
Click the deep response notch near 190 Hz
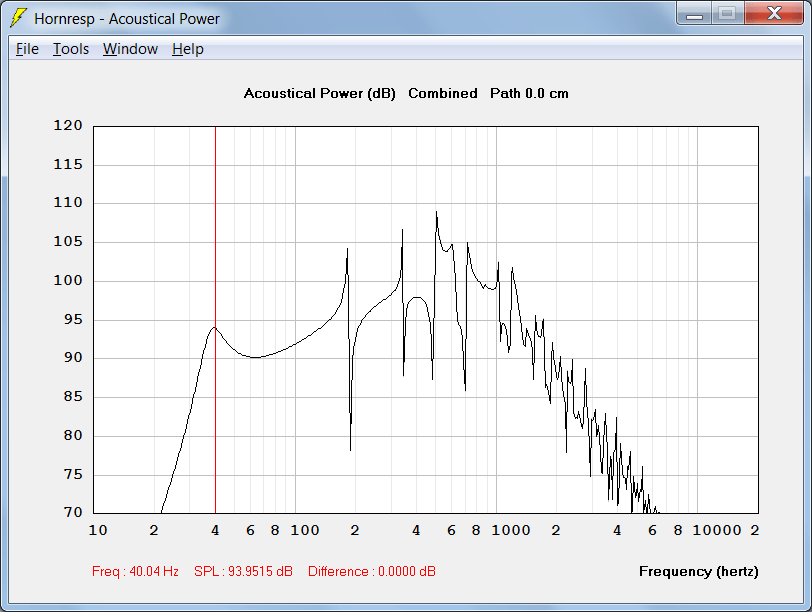(x=351, y=449)
